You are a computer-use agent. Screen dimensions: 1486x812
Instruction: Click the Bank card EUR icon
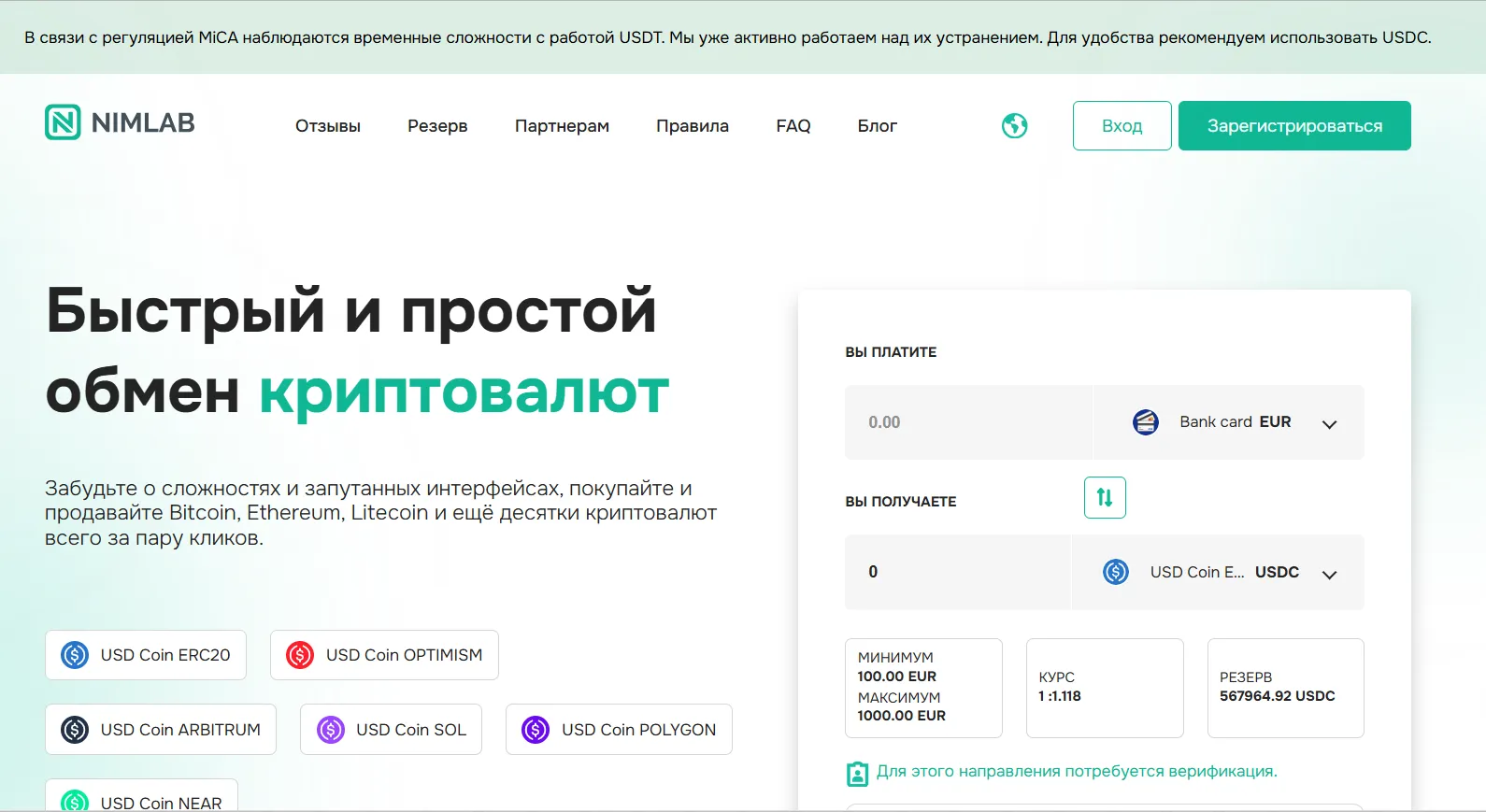pyautogui.click(x=1146, y=422)
